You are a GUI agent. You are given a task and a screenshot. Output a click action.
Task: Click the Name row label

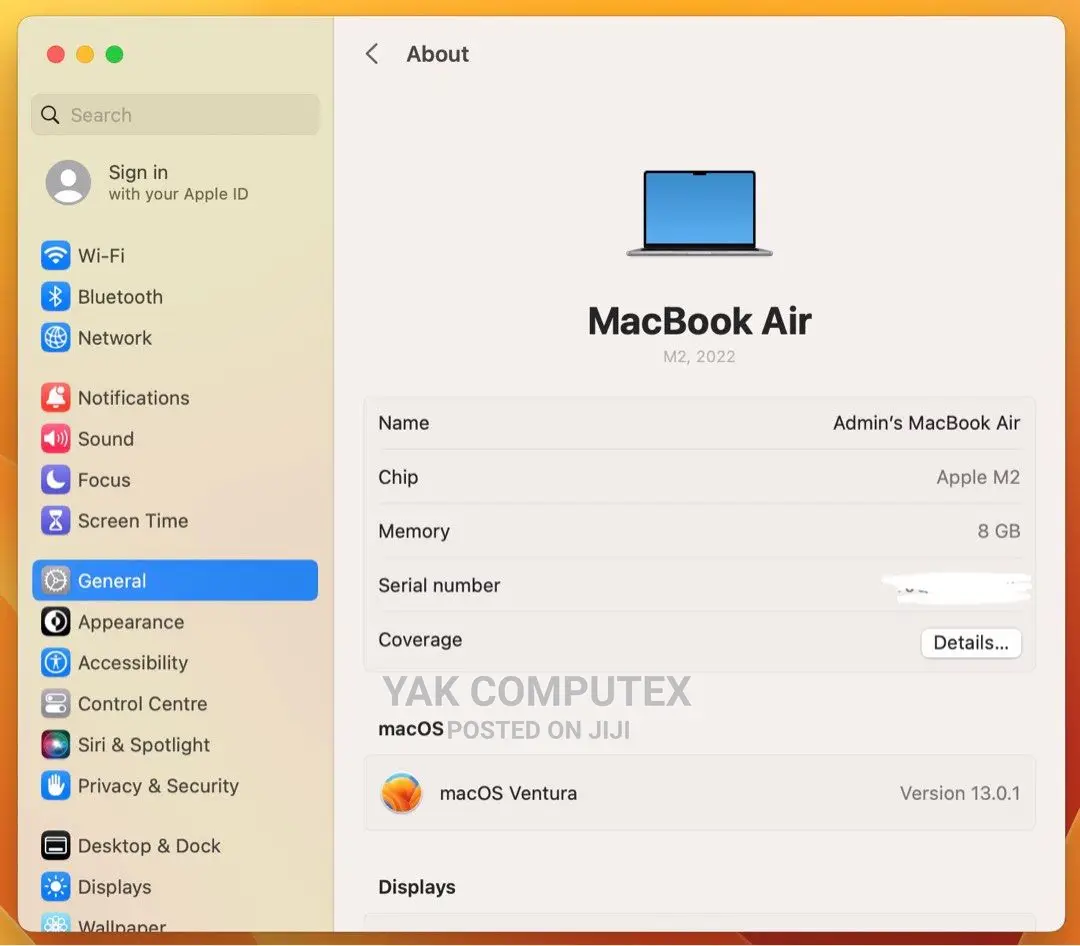click(x=404, y=423)
